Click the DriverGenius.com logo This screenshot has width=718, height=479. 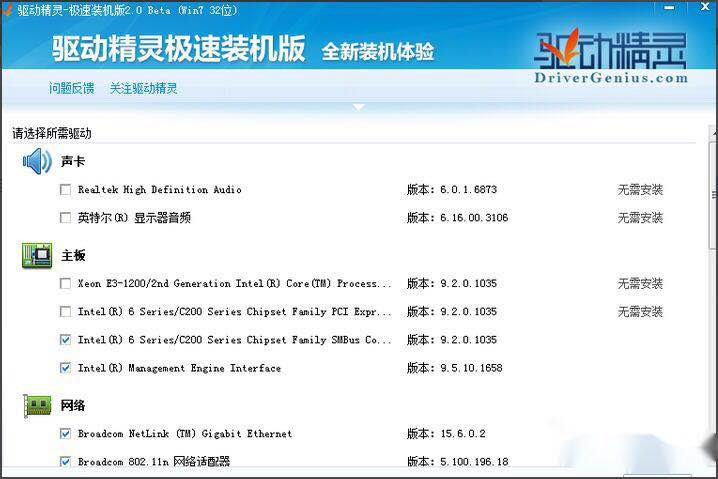pos(611,55)
